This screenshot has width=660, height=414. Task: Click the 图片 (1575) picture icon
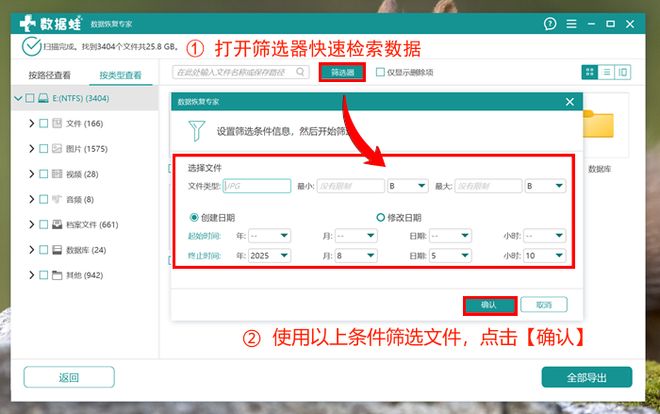57,149
